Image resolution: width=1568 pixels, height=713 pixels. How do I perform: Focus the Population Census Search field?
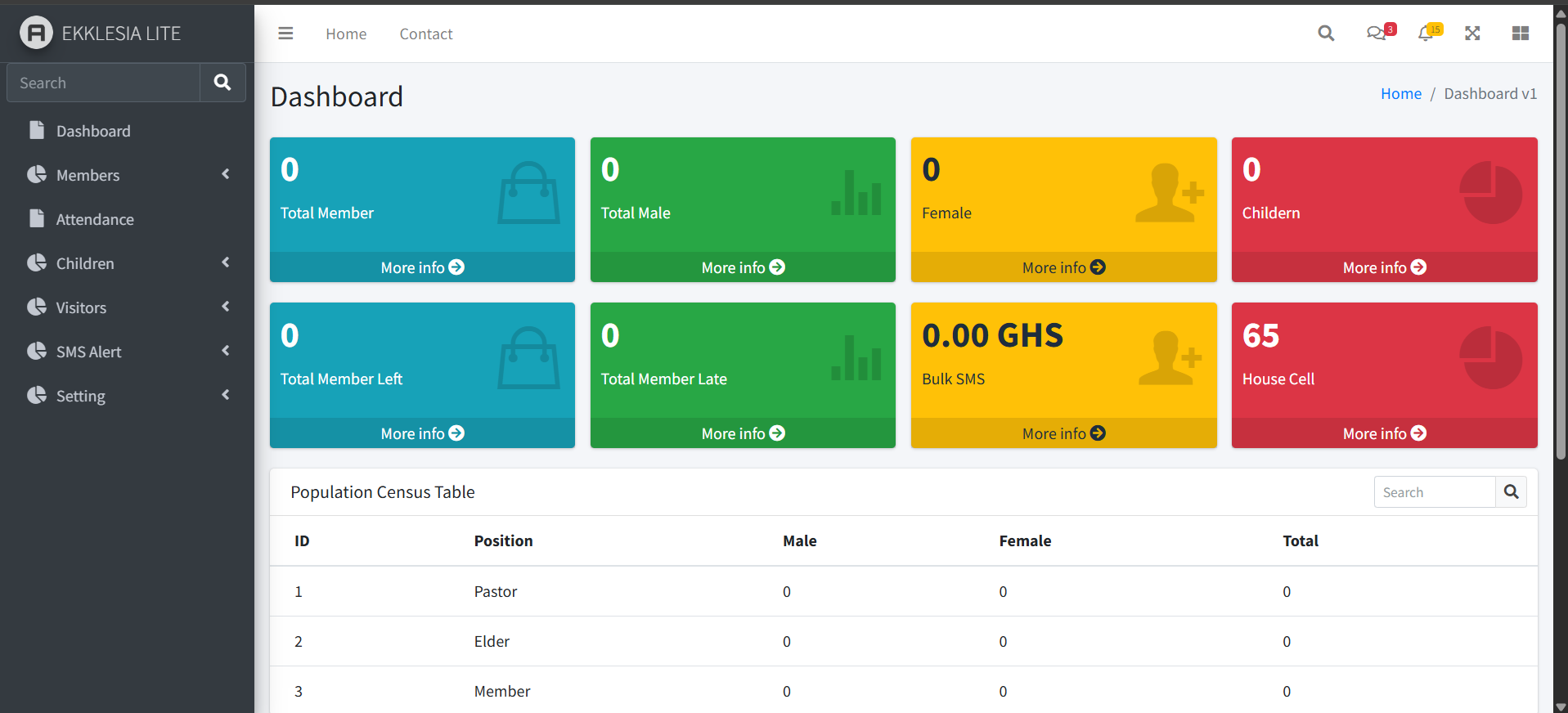coord(1435,492)
